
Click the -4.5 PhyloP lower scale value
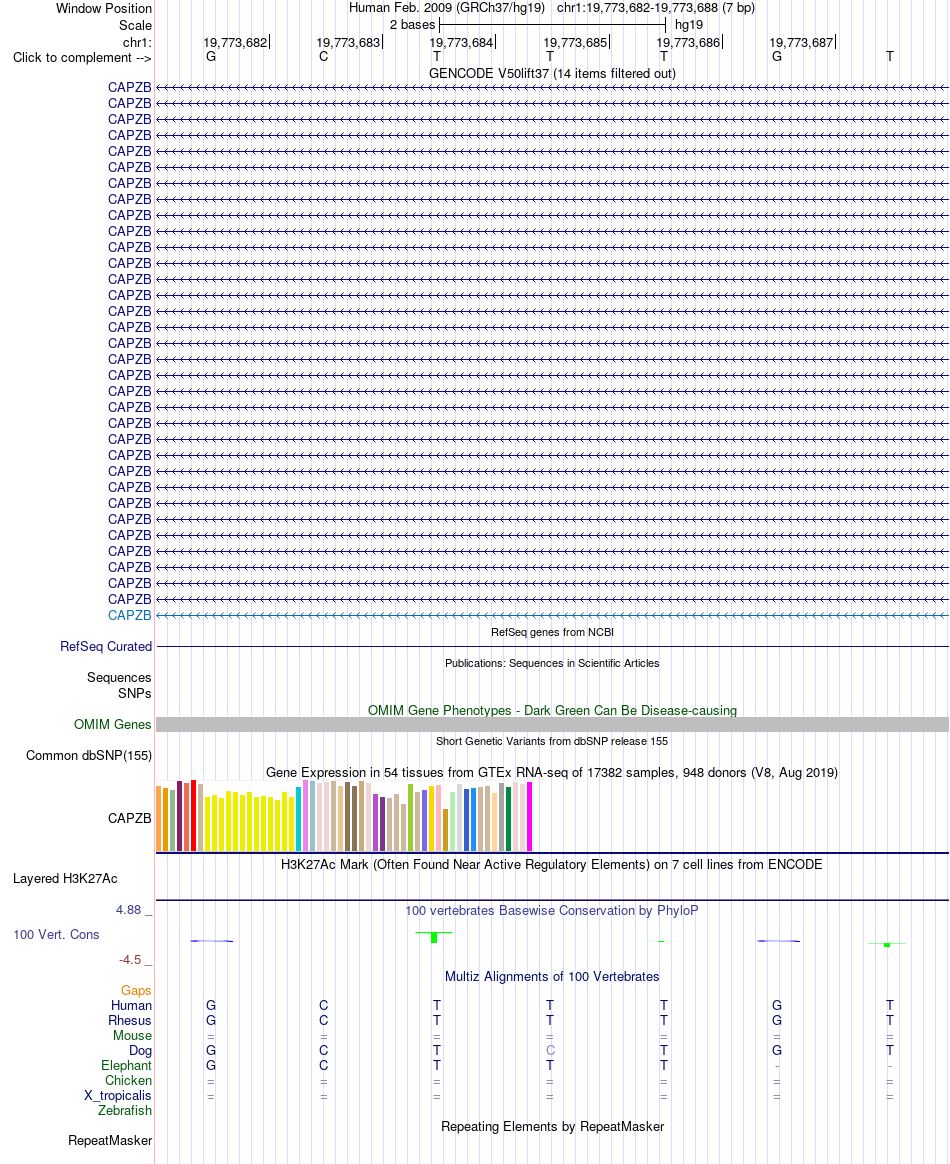(130, 960)
